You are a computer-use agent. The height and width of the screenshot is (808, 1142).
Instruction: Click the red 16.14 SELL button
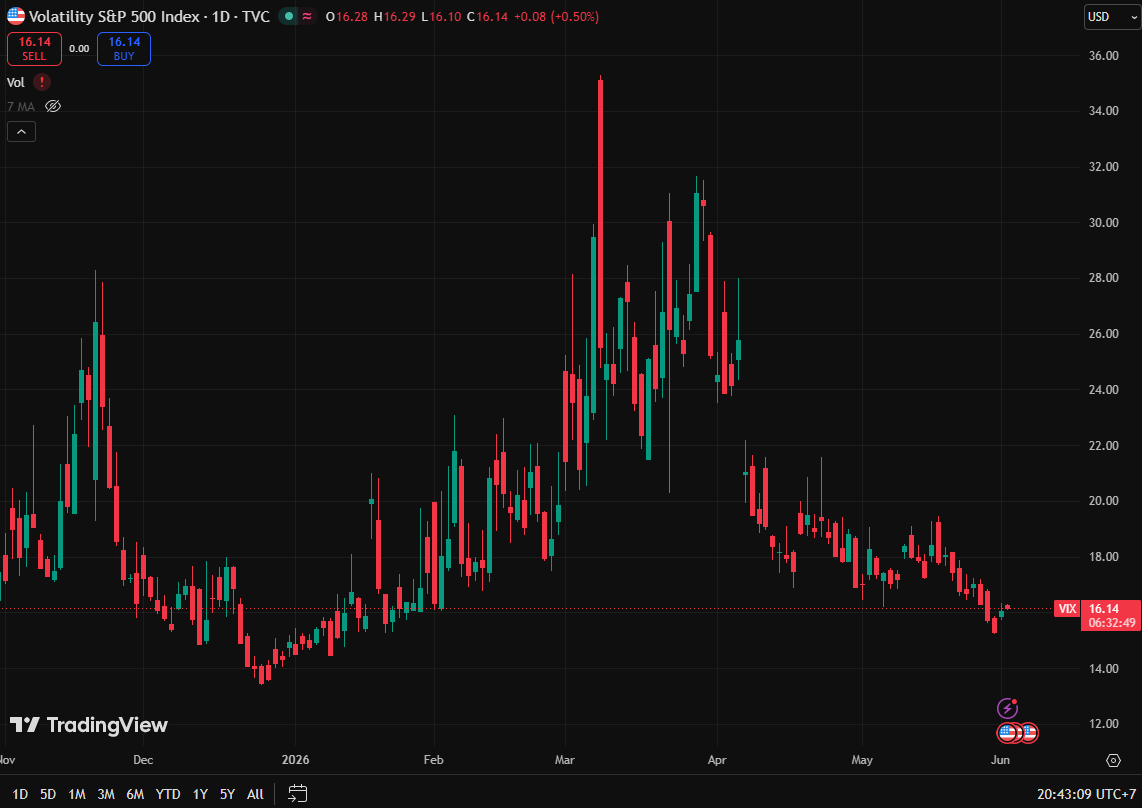(34, 49)
